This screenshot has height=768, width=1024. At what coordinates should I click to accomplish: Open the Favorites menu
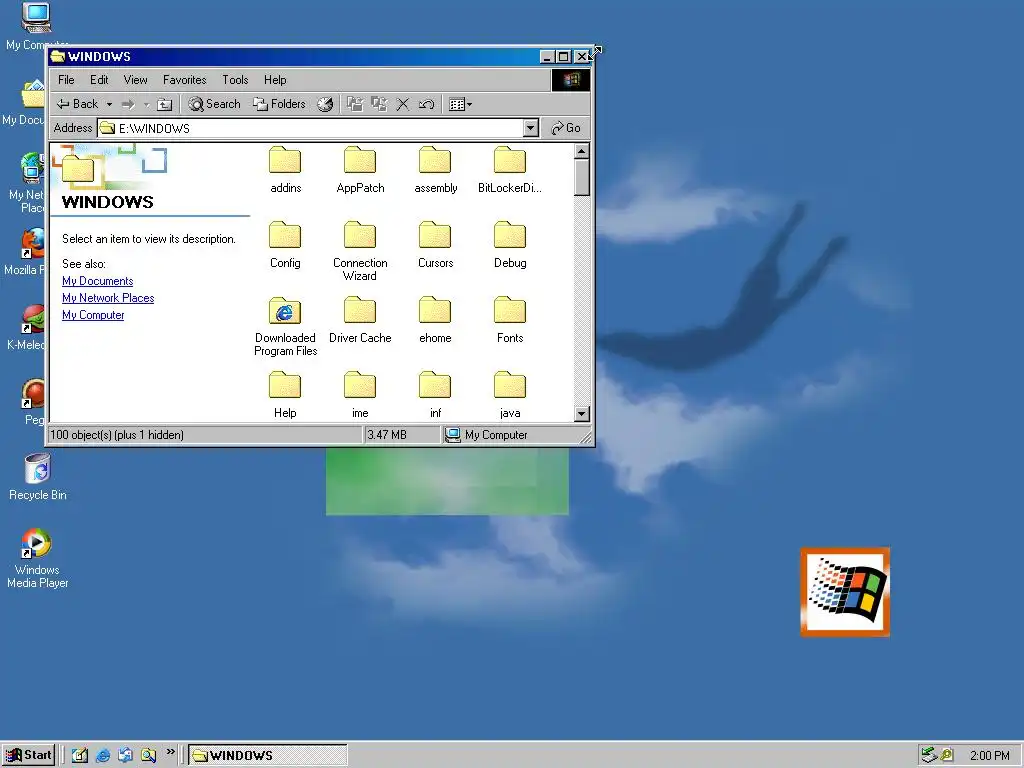pos(185,80)
